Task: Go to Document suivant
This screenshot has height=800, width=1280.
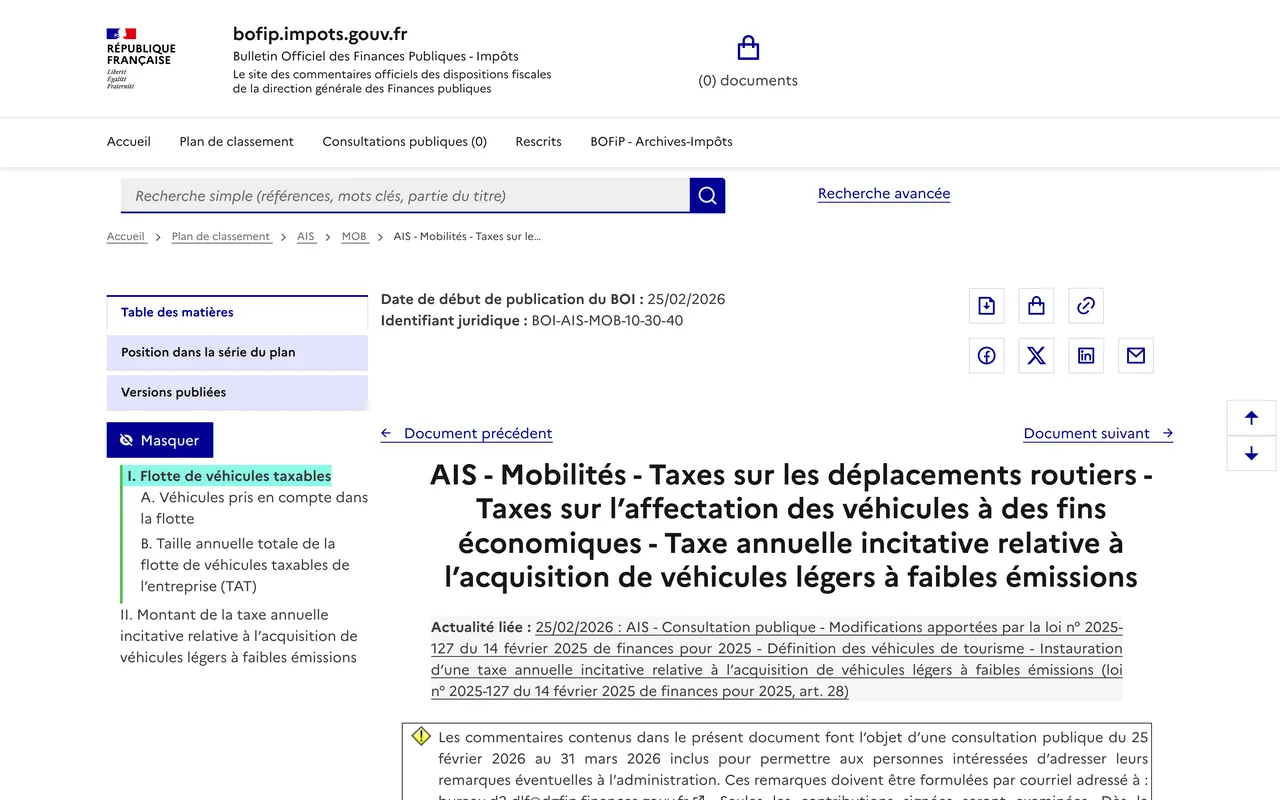Action: (x=1098, y=433)
